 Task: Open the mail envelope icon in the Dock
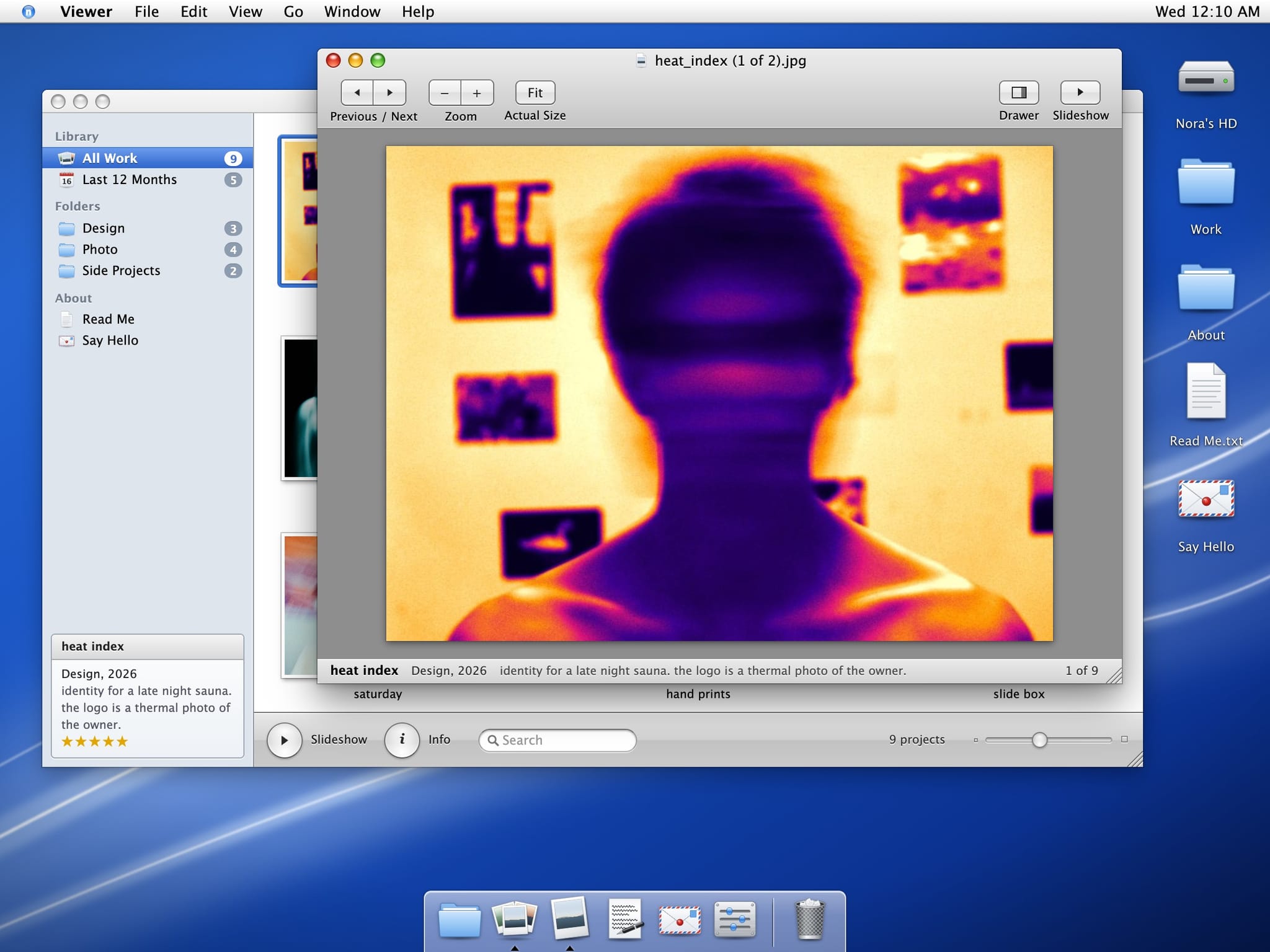point(680,920)
